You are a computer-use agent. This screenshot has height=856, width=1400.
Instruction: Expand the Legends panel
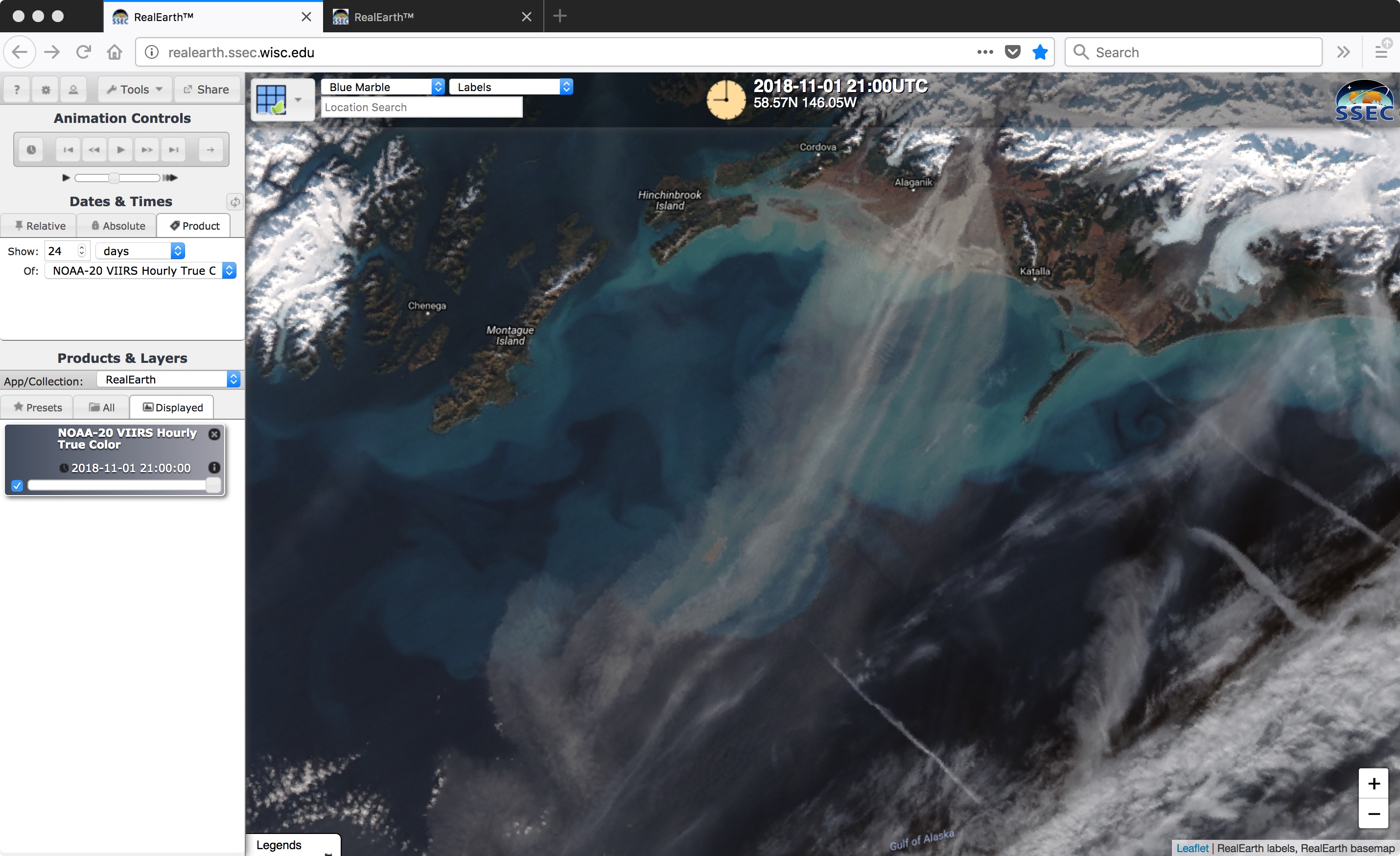click(x=293, y=845)
